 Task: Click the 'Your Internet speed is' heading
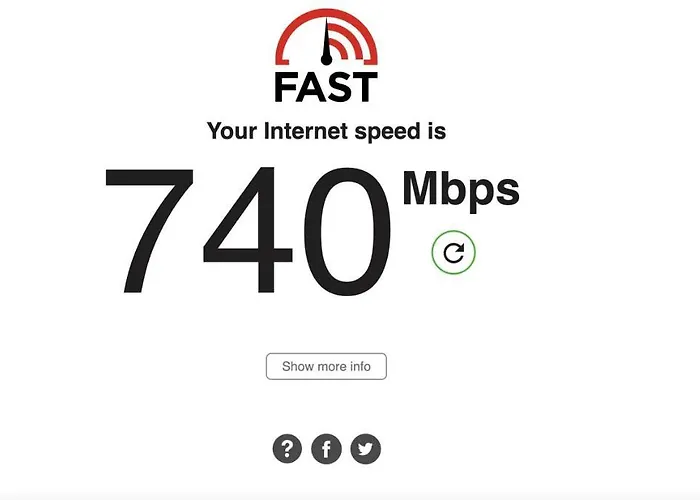326,131
